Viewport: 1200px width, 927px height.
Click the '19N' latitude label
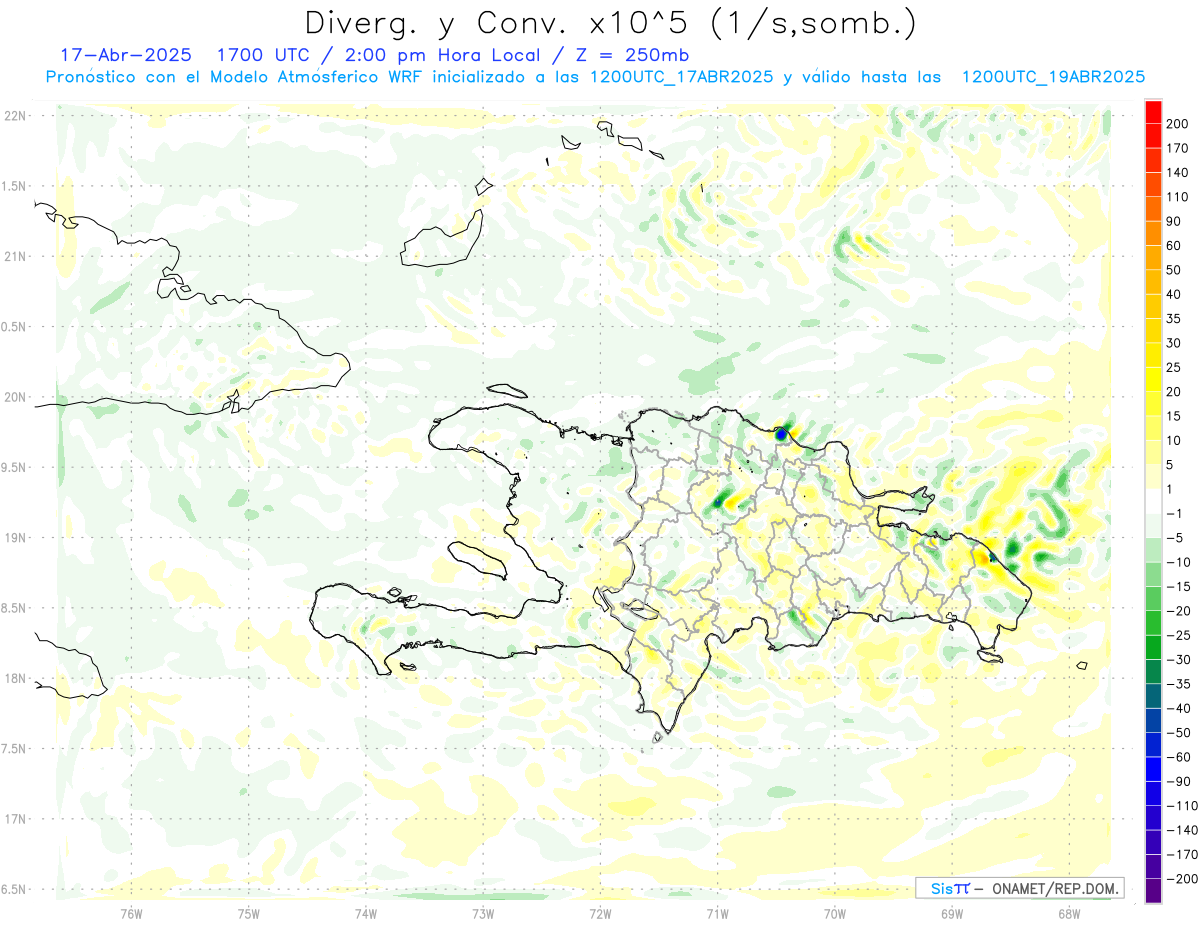tap(15, 538)
